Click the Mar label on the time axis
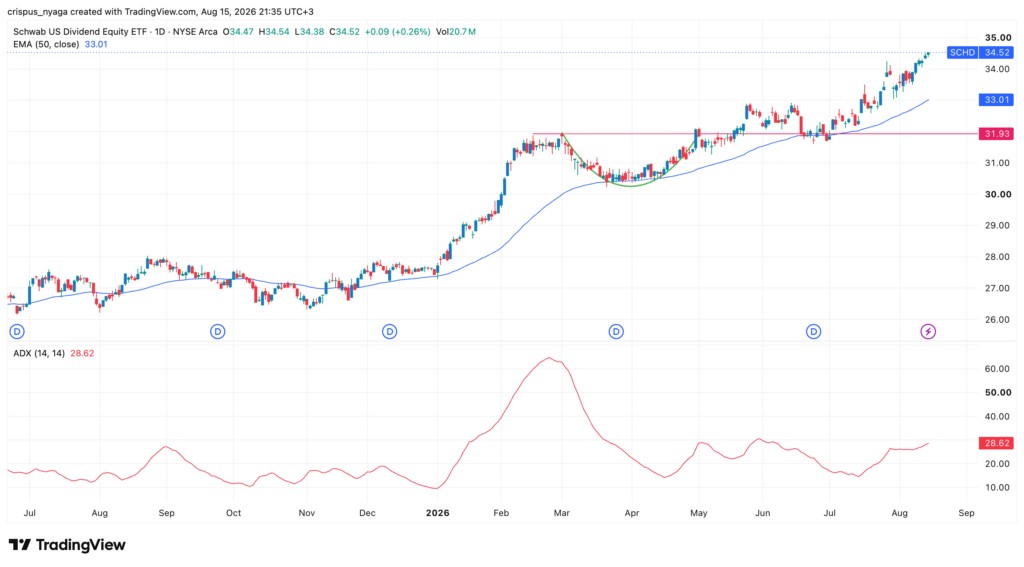The width and height of the screenshot is (1024, 567). point(562,513)
